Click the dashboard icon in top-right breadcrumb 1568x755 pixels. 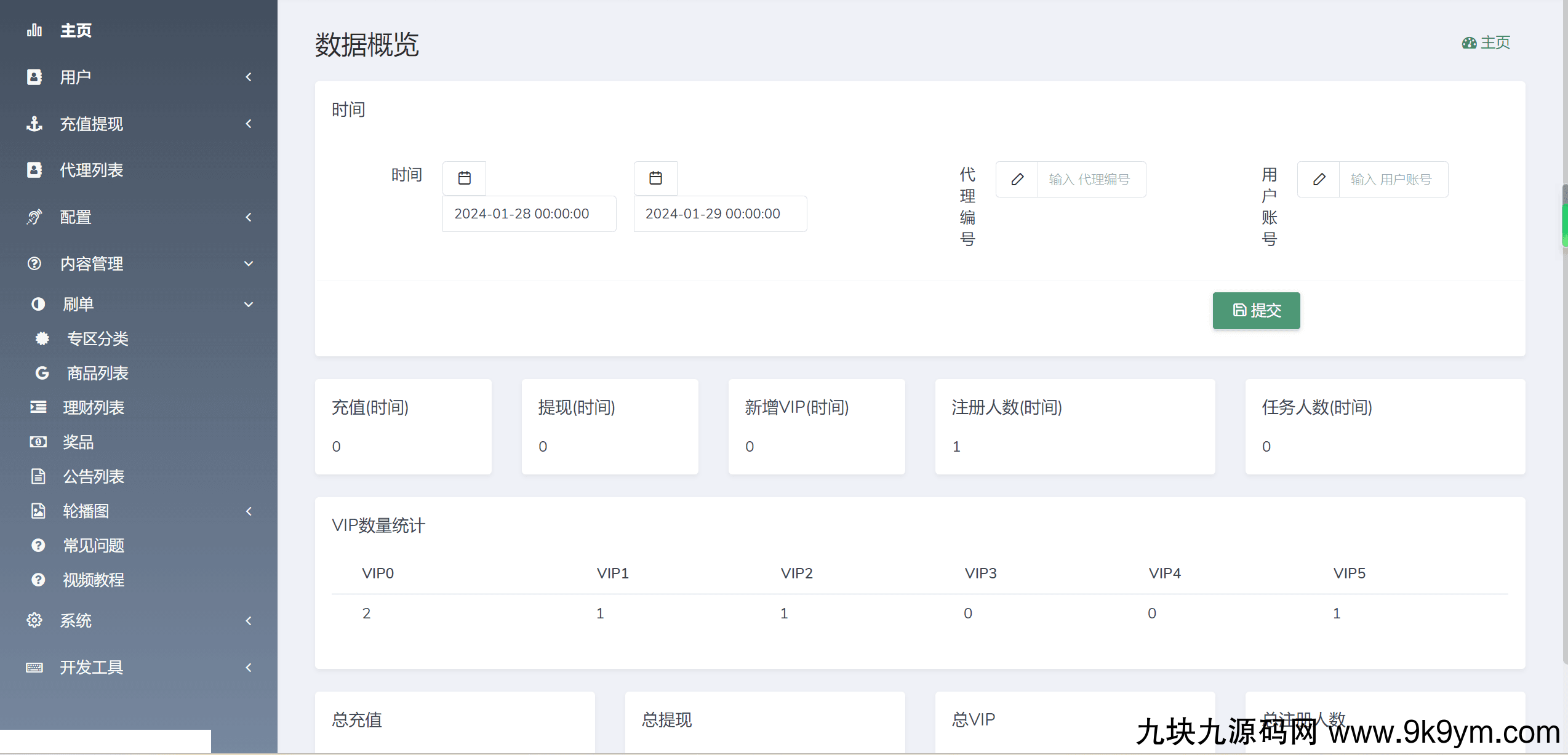coord(1469,42)
